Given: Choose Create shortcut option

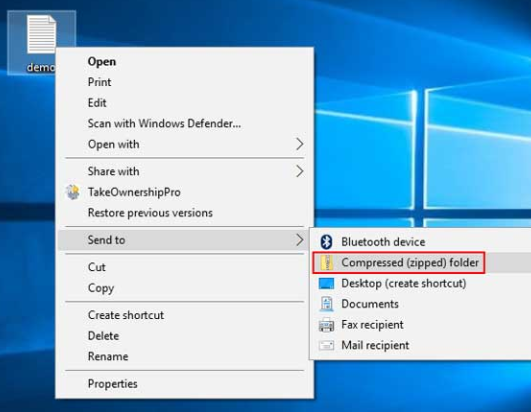Looking at the screenshot, I should 126,315.
